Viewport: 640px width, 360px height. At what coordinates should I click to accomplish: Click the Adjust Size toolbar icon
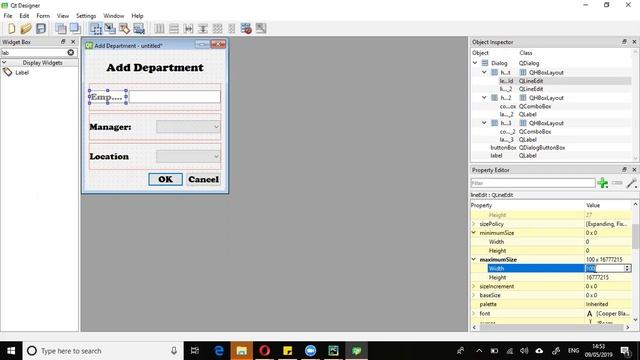click(x=261, y=29)
